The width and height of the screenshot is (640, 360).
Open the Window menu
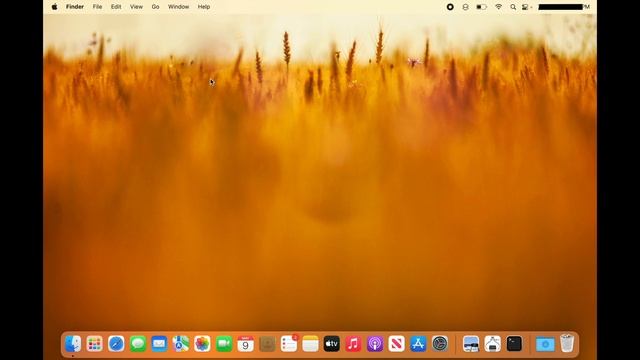[178, 7]
